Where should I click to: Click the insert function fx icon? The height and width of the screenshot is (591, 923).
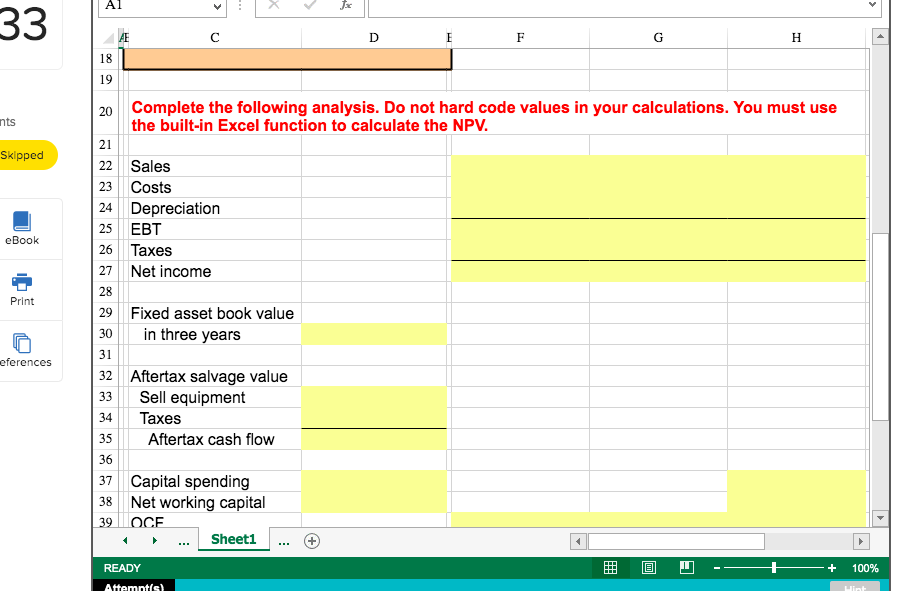pos(345,6)
